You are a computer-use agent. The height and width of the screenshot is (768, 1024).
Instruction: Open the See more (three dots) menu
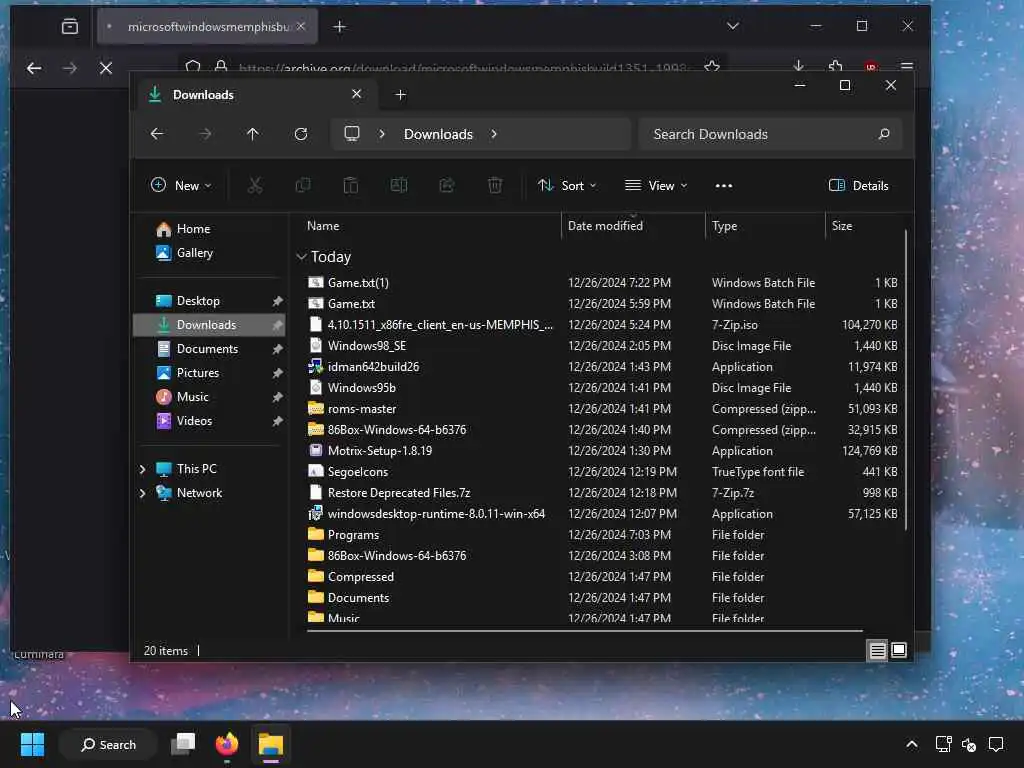point(724,185)
